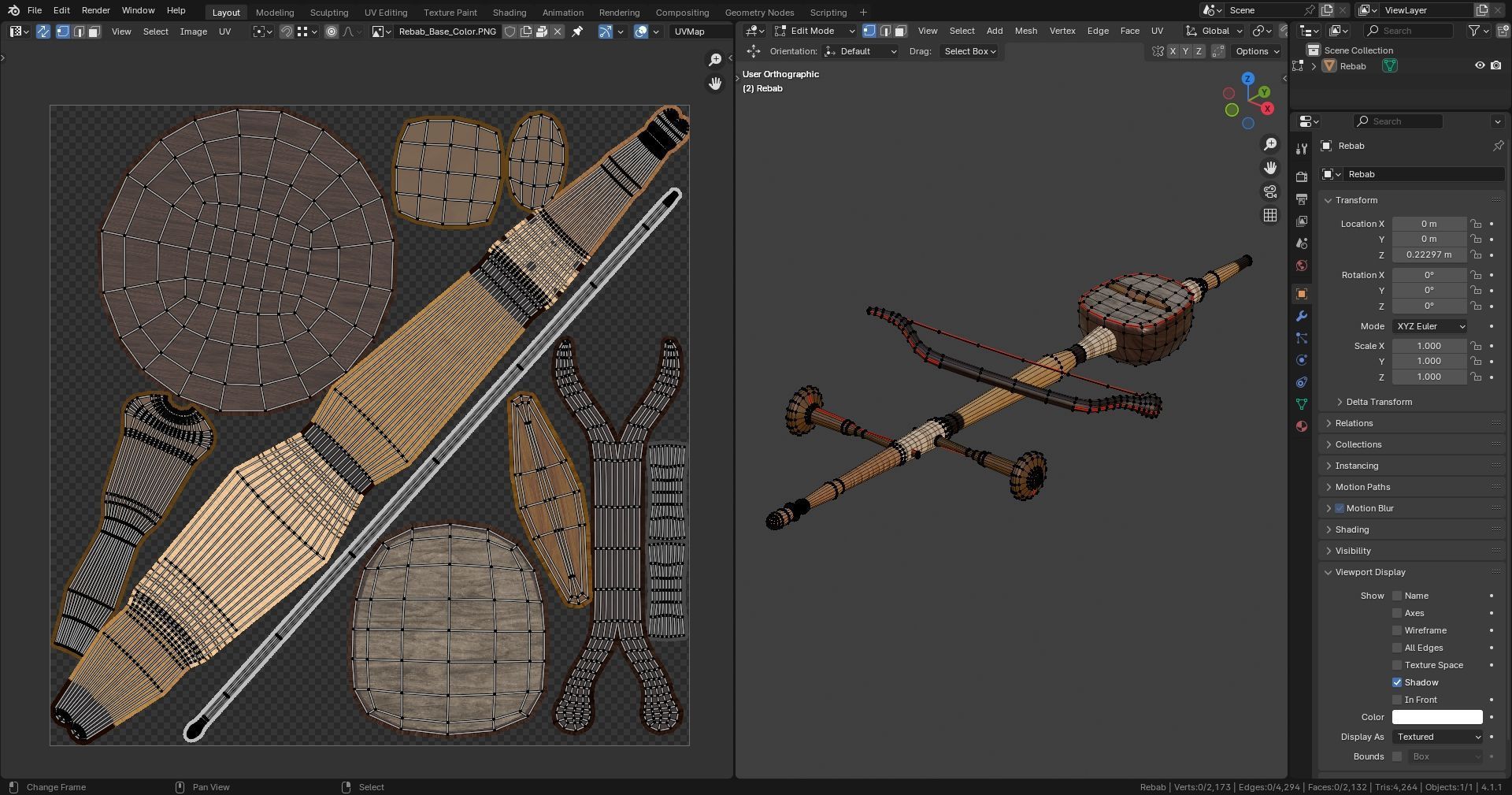Viewport: 1512px width, 795px height.
Task: Click the Scale X value field
Action: pyautogui.click(x=1429, y=346)
